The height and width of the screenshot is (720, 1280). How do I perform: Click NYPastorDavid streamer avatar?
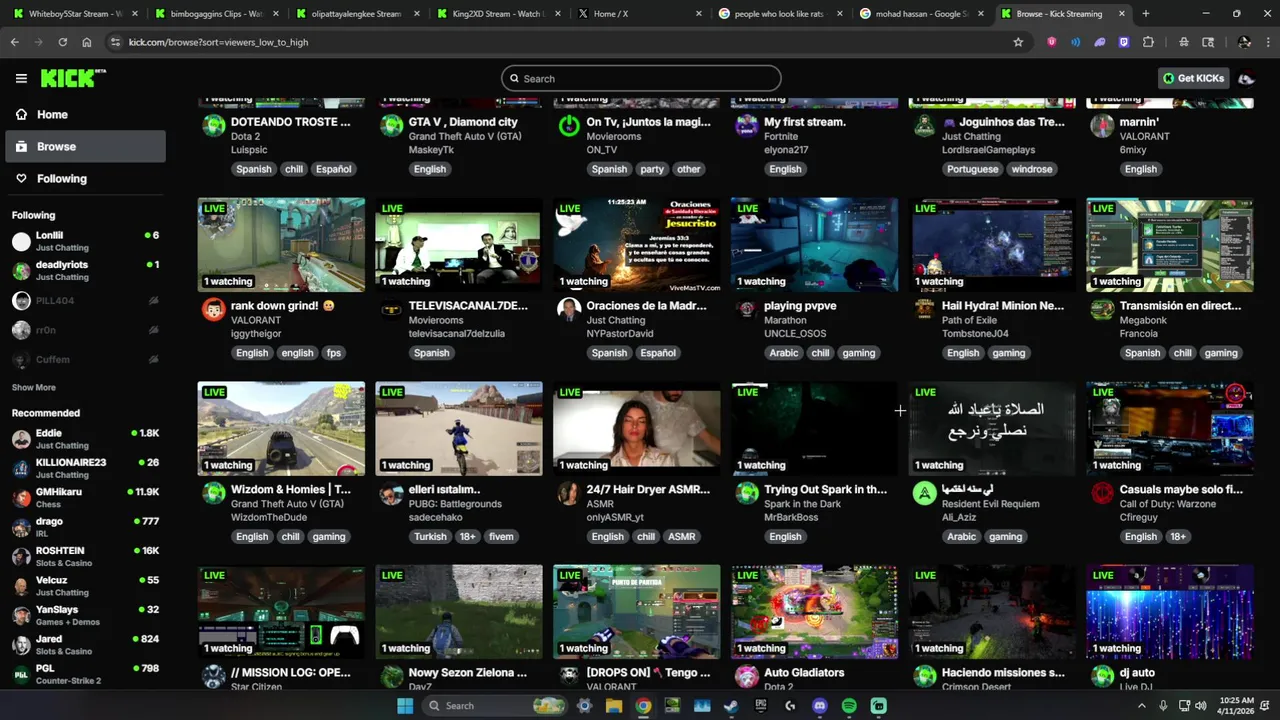pos(569,309)
